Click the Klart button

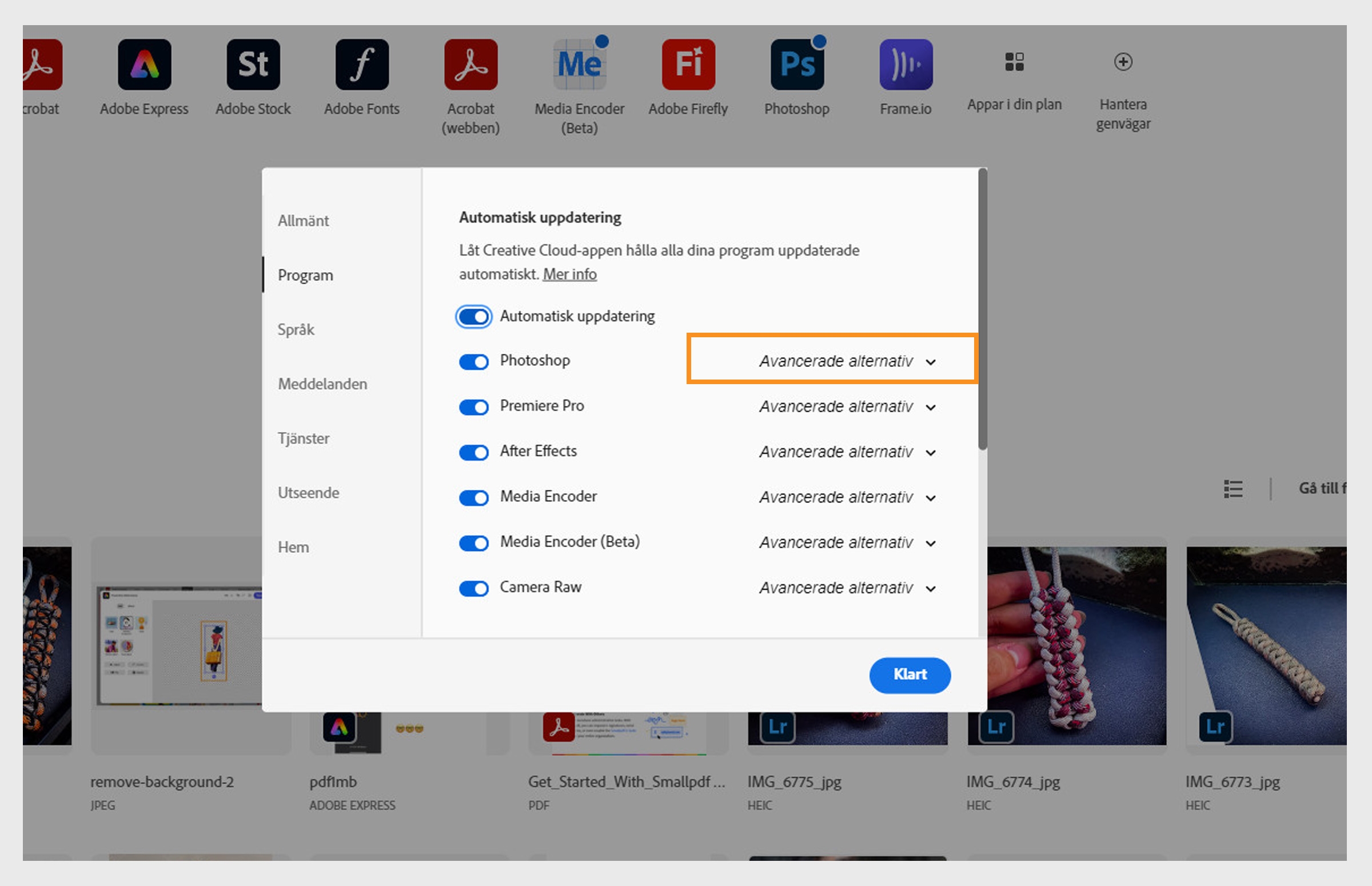click(910, 675)
